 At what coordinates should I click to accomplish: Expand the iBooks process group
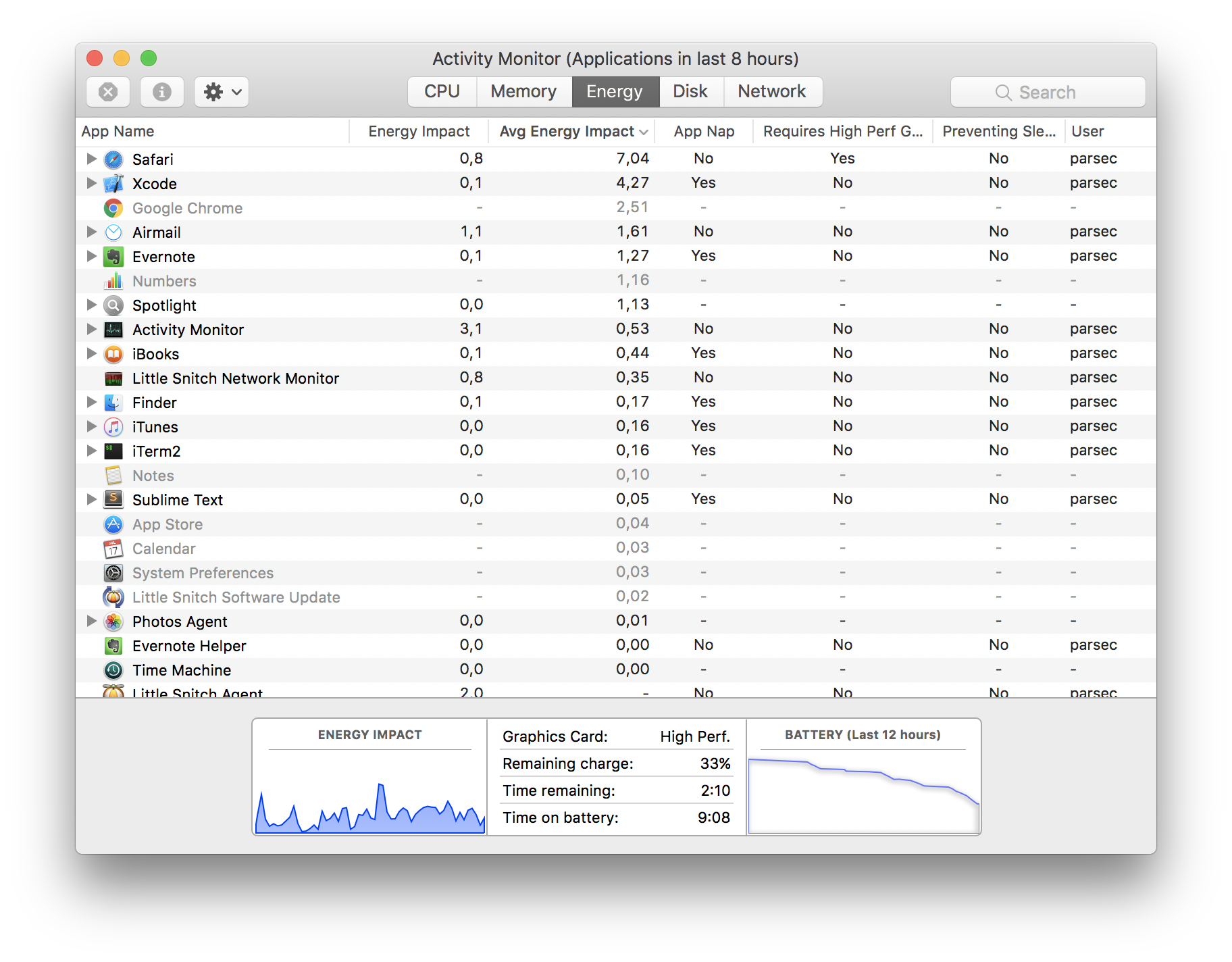tap(92, 353)
